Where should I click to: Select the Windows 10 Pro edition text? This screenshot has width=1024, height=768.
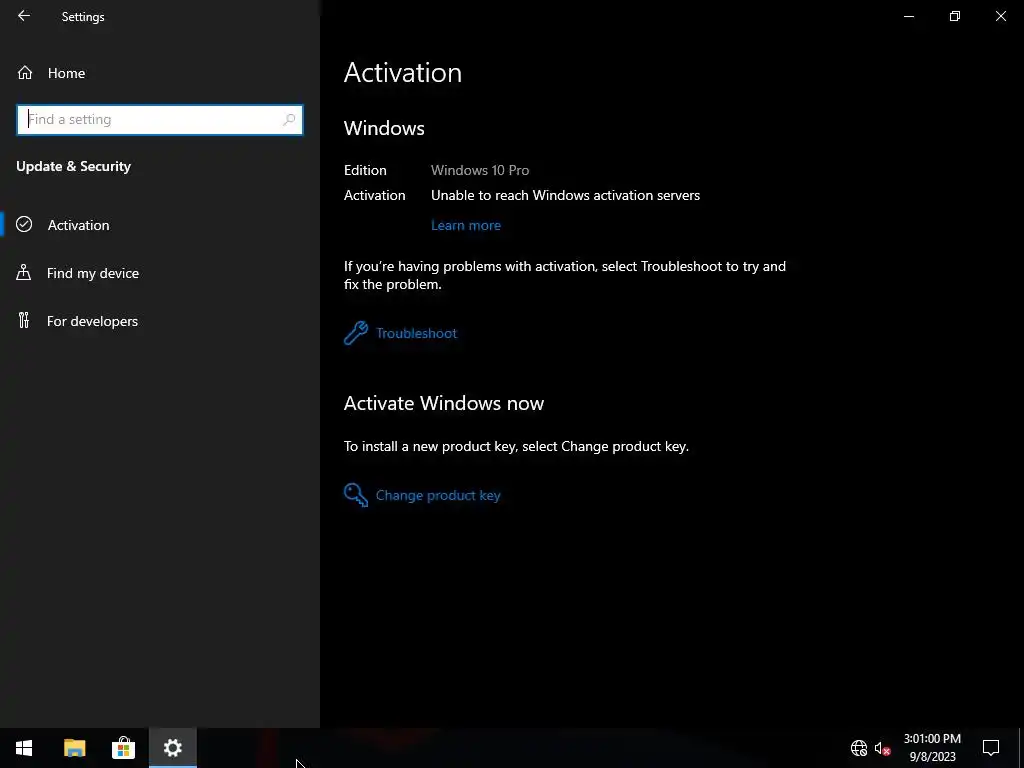[479, 170]
